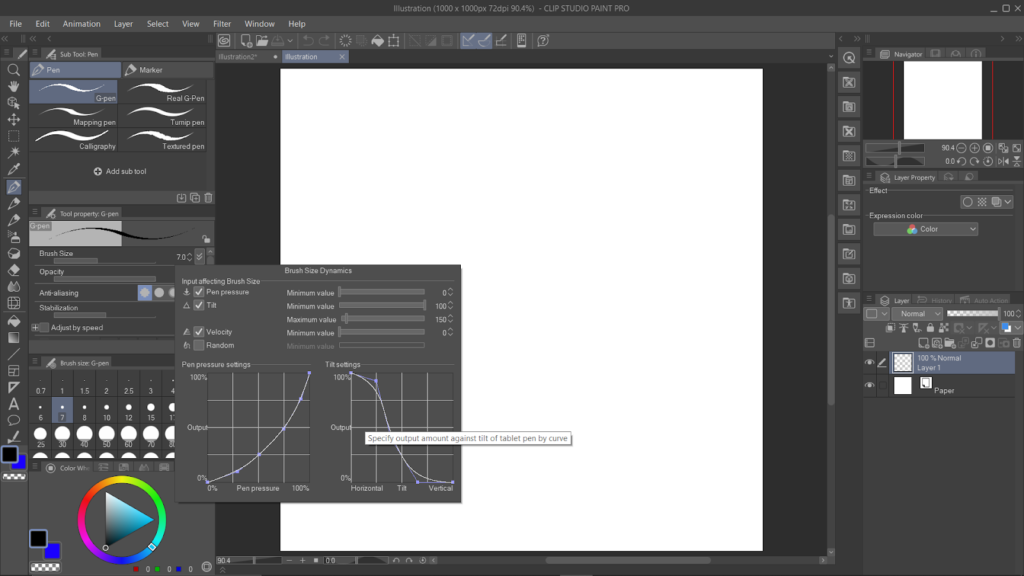Delete sub tool with trash icon
The height and width of the screenshot is (576, 1024).
tap(208, 198)
